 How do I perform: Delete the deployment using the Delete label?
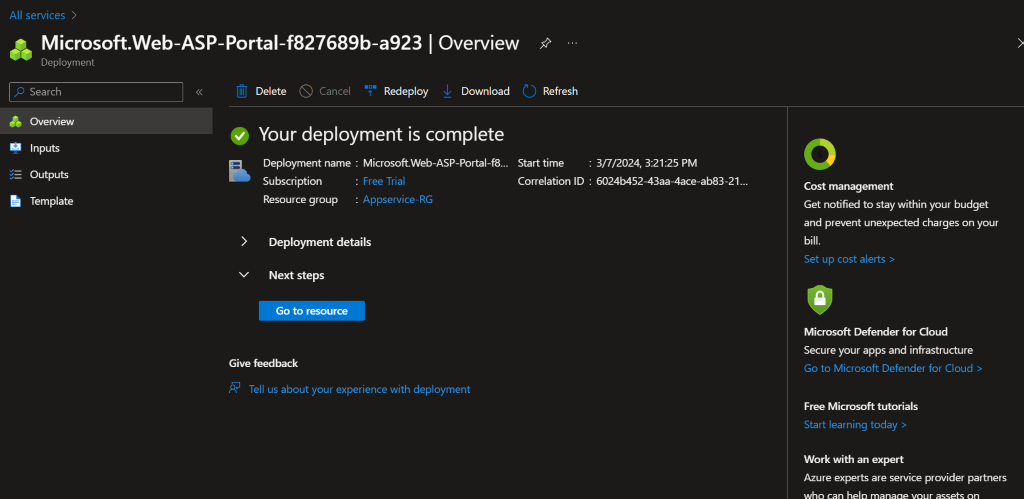click(270, 91)
